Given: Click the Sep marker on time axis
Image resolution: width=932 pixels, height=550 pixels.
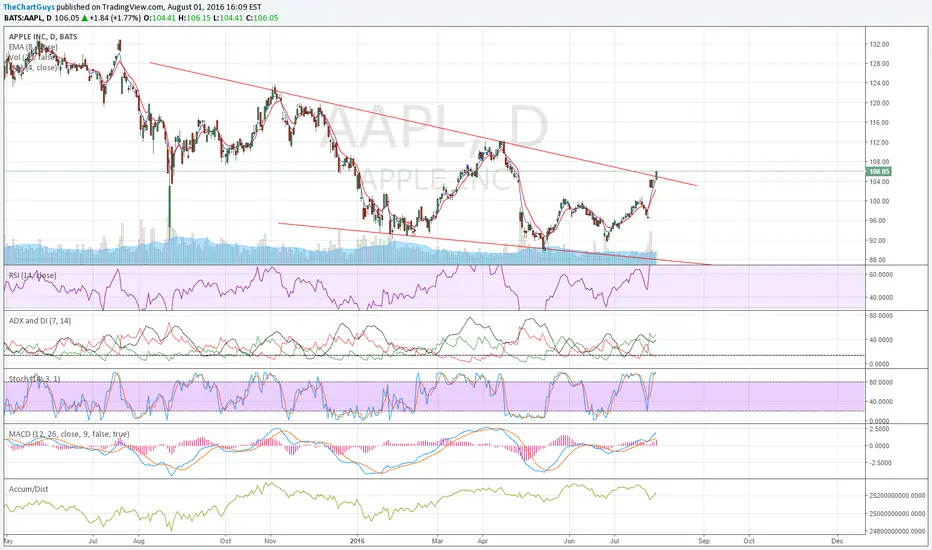Looking at the screenshot, I should click(704, 542).
